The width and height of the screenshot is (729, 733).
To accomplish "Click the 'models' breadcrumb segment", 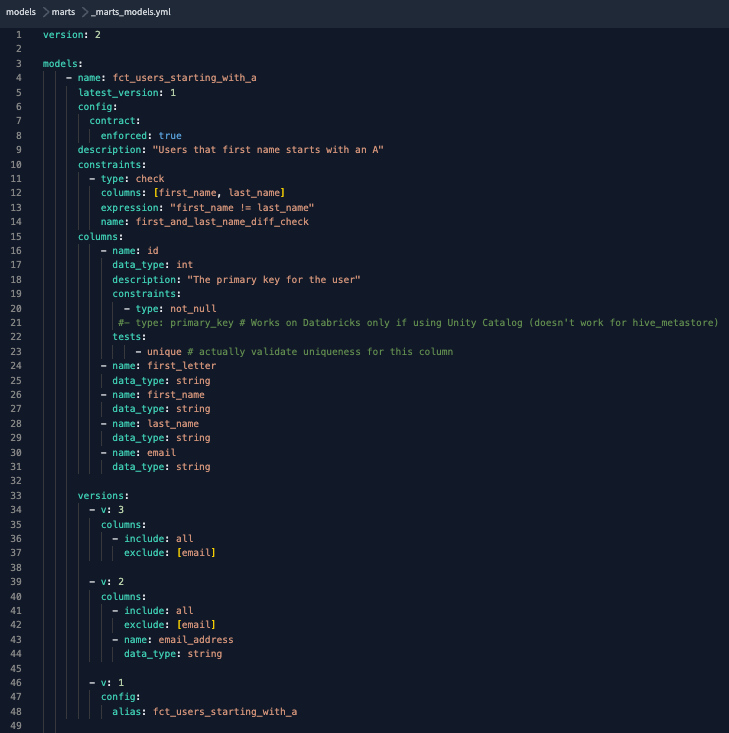I will (x=21, y=12).
